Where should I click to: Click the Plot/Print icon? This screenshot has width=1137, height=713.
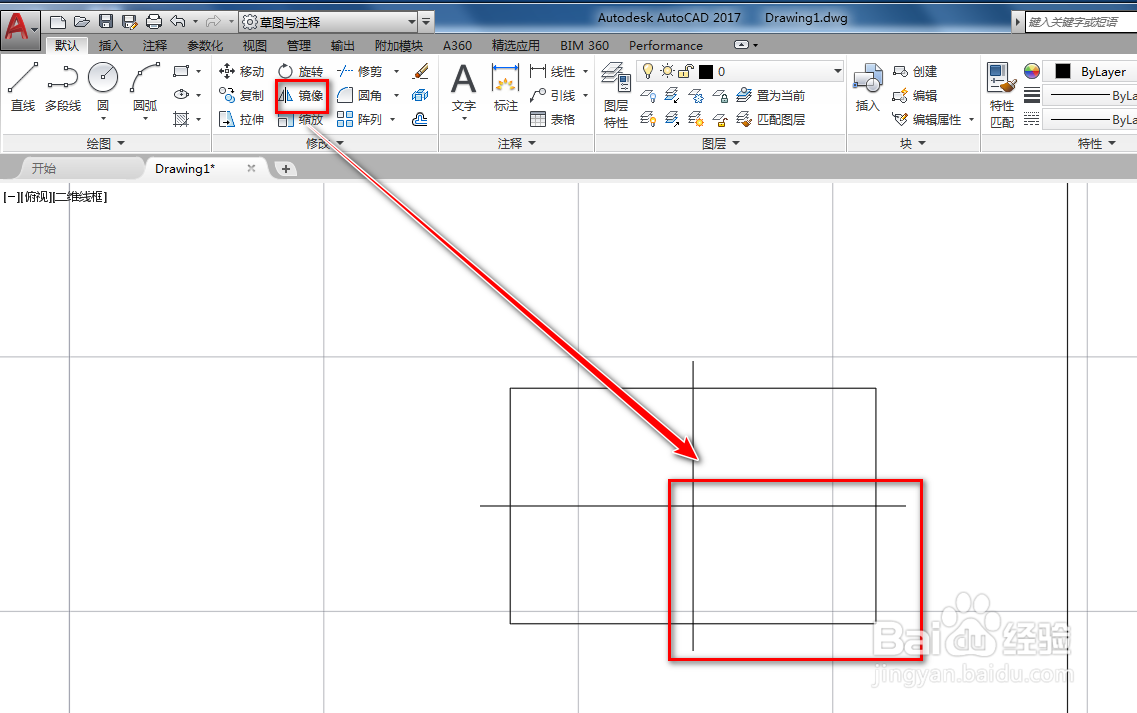[154, 22]
